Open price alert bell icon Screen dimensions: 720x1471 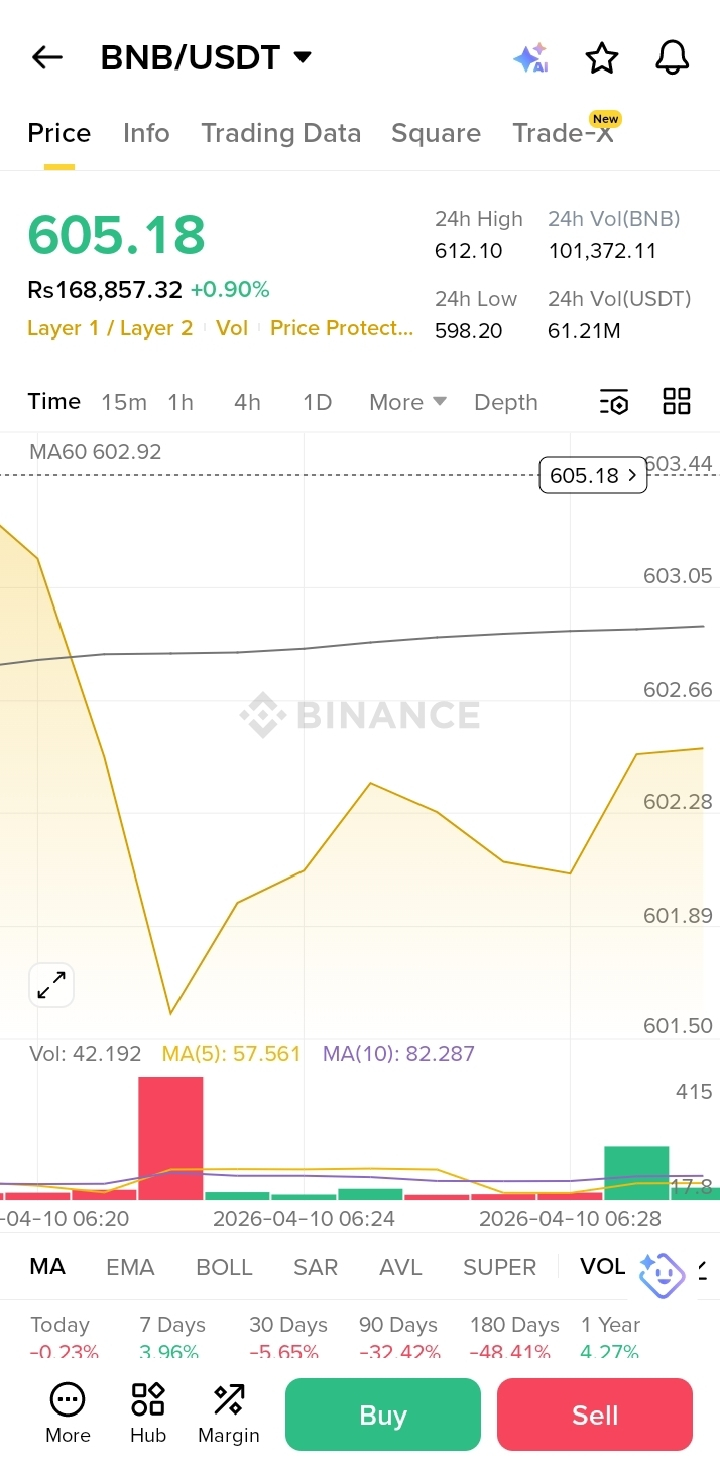[672, 58]
